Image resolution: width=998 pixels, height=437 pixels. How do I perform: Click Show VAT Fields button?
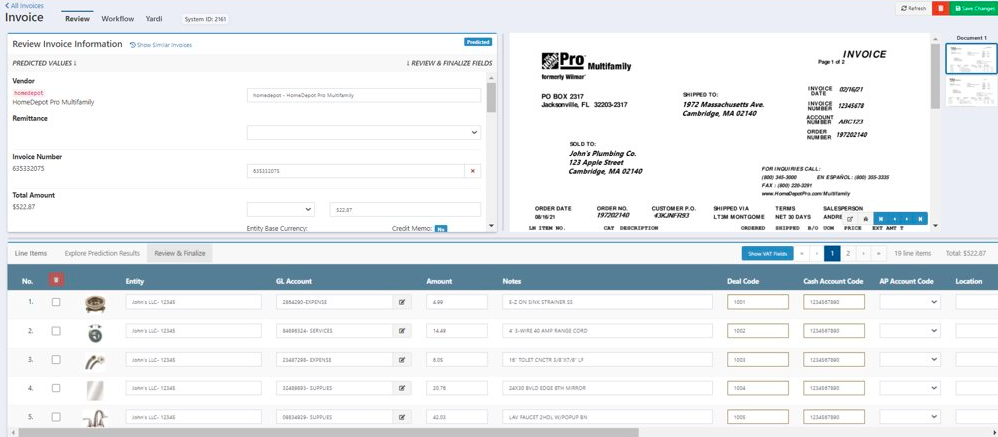(x=768, y=253)
